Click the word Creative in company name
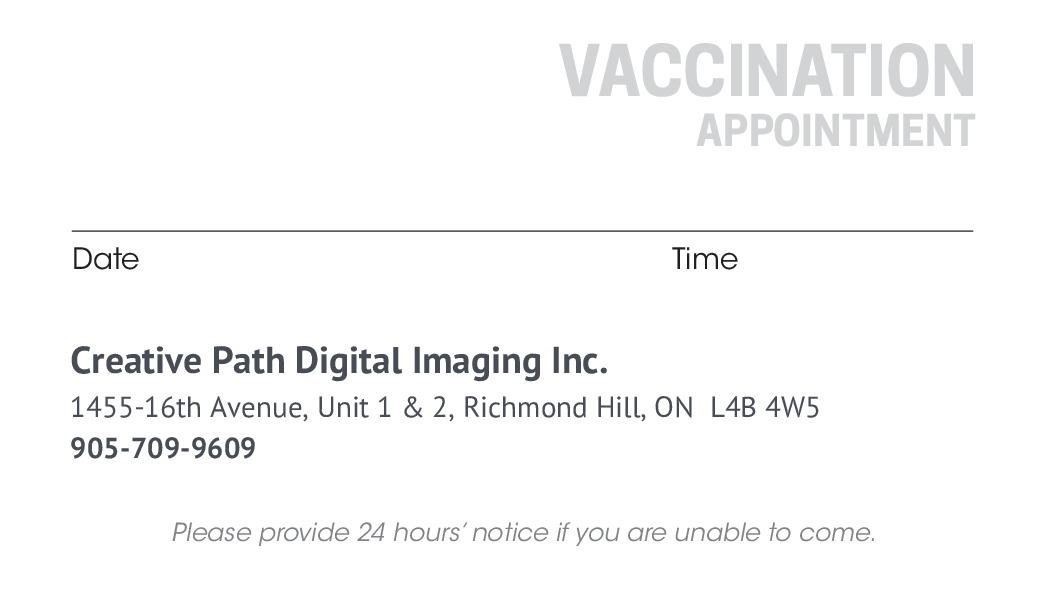This screenshot has width=1045, height=590. coord(137,361)
